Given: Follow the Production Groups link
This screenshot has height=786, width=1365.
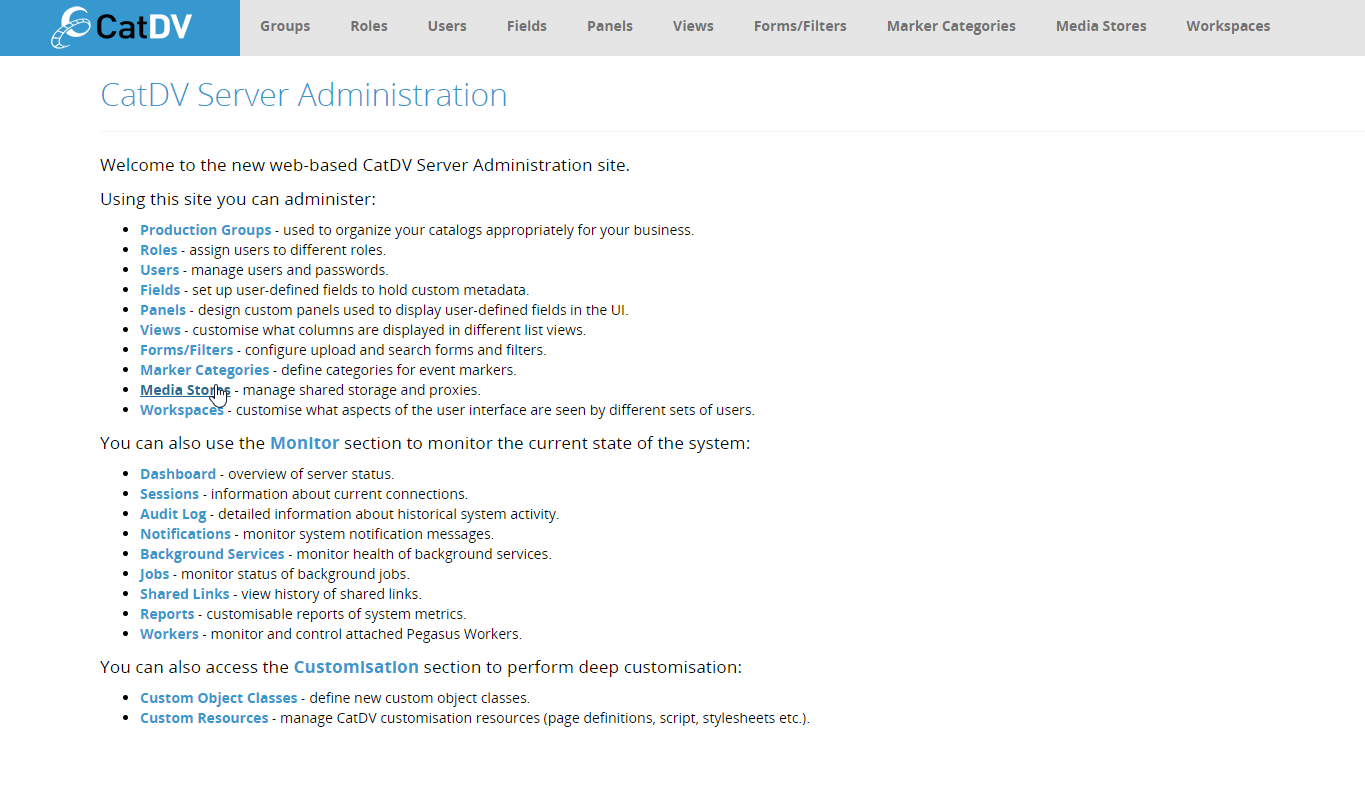Looking at the screenshot, I should (205, 230).
